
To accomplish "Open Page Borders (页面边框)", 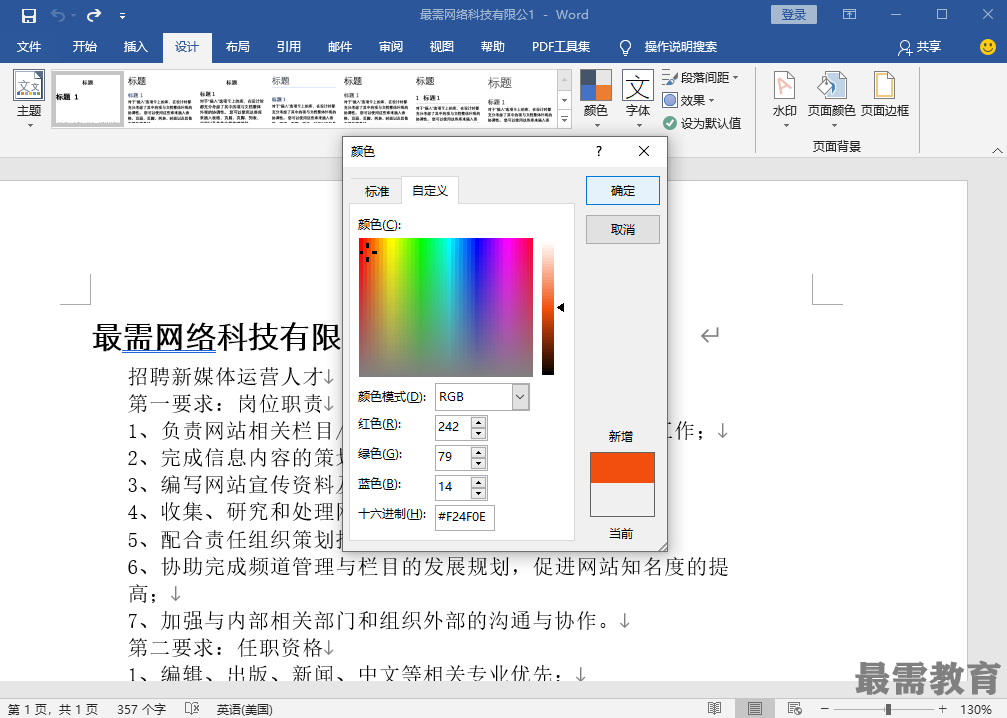I will pos(884,95).
